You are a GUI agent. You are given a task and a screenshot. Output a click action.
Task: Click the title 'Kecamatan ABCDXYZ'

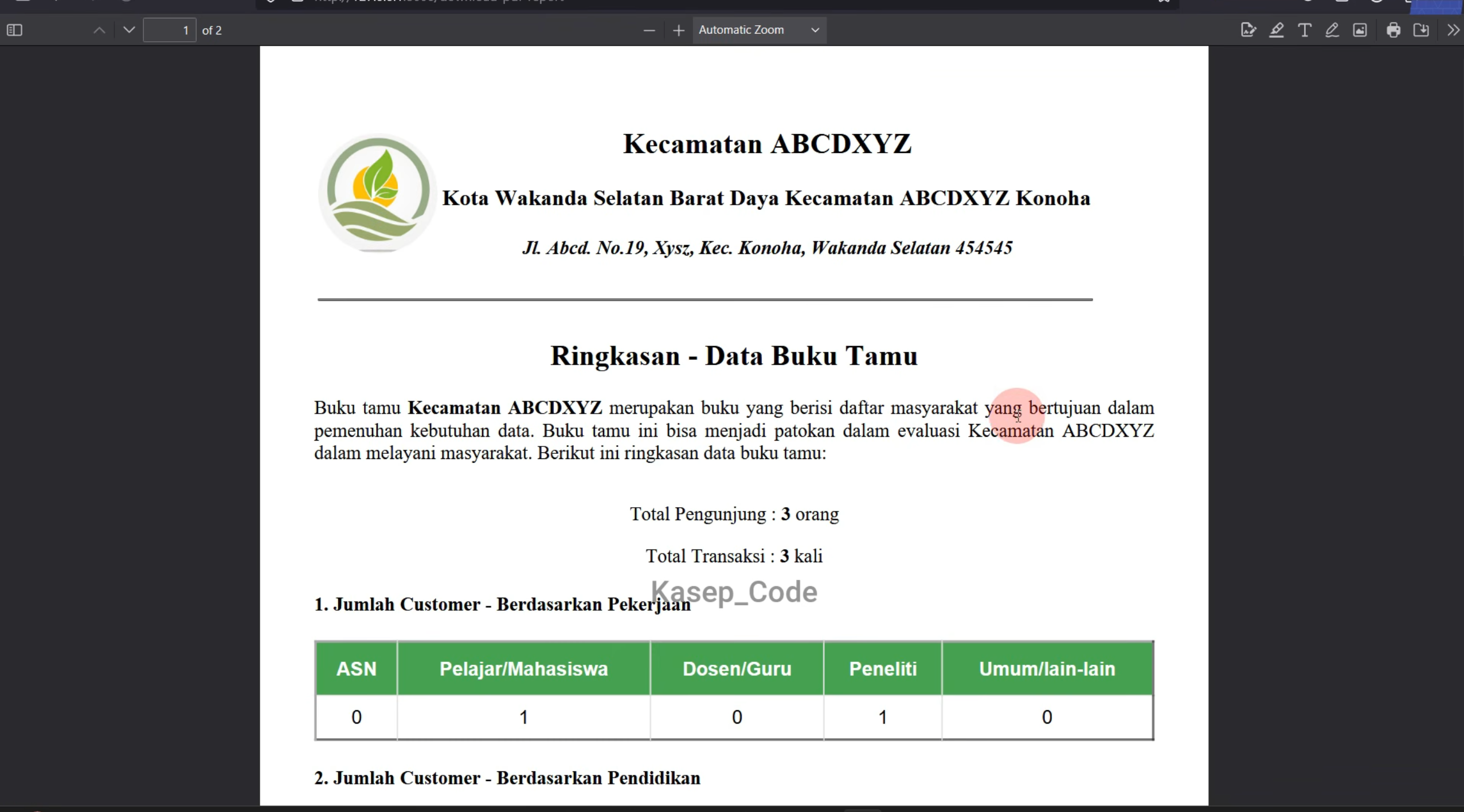767,144
